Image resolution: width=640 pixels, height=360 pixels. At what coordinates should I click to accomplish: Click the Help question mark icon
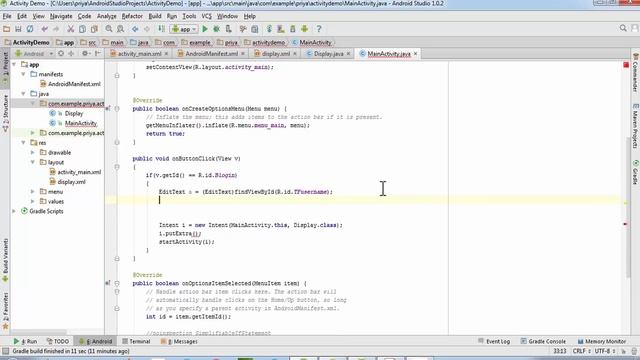[x=319, y=29]
